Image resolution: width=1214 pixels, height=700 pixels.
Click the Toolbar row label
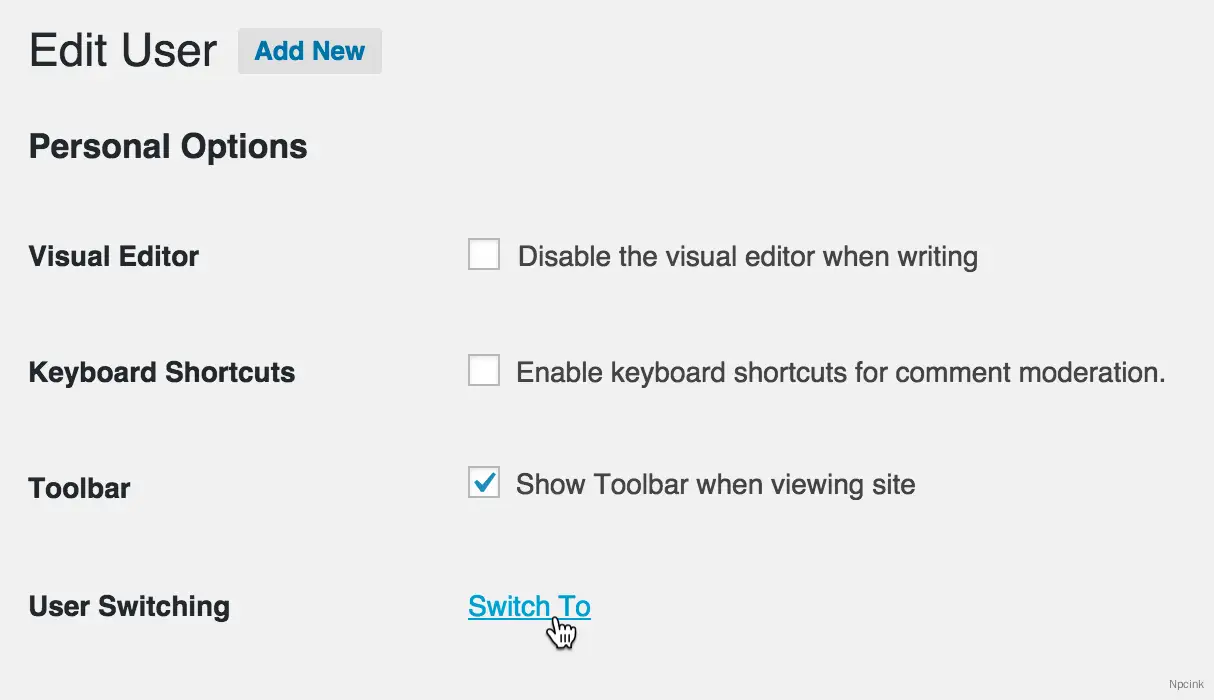[x=79, y=488]
